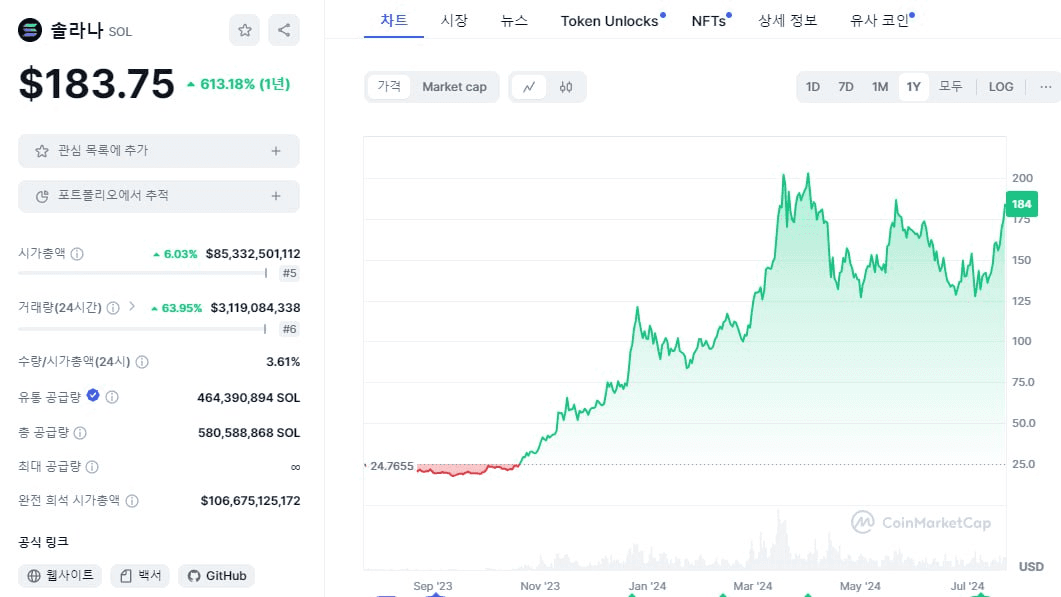Click the 24.7655 baseline price label
This screenshot has width=1061, height=597.
point(392,466)
